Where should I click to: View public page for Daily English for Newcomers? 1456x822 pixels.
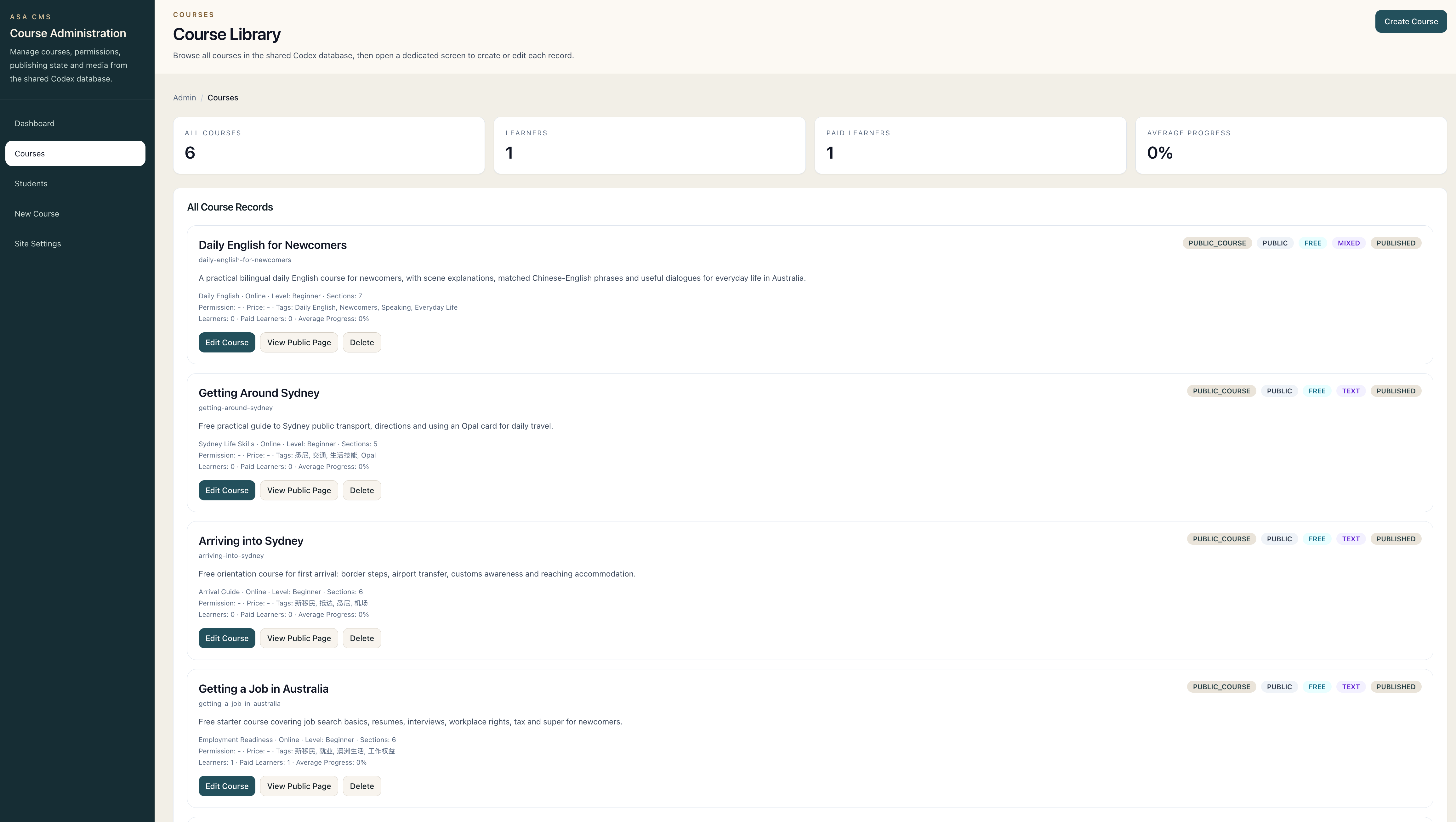pos(299,342)
